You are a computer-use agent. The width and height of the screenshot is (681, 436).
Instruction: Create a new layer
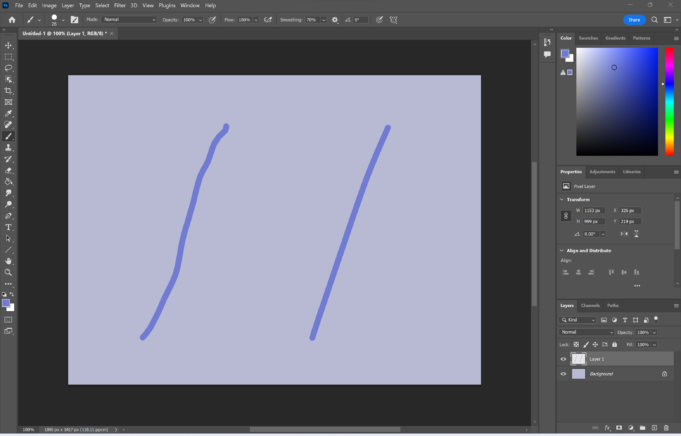655,428
